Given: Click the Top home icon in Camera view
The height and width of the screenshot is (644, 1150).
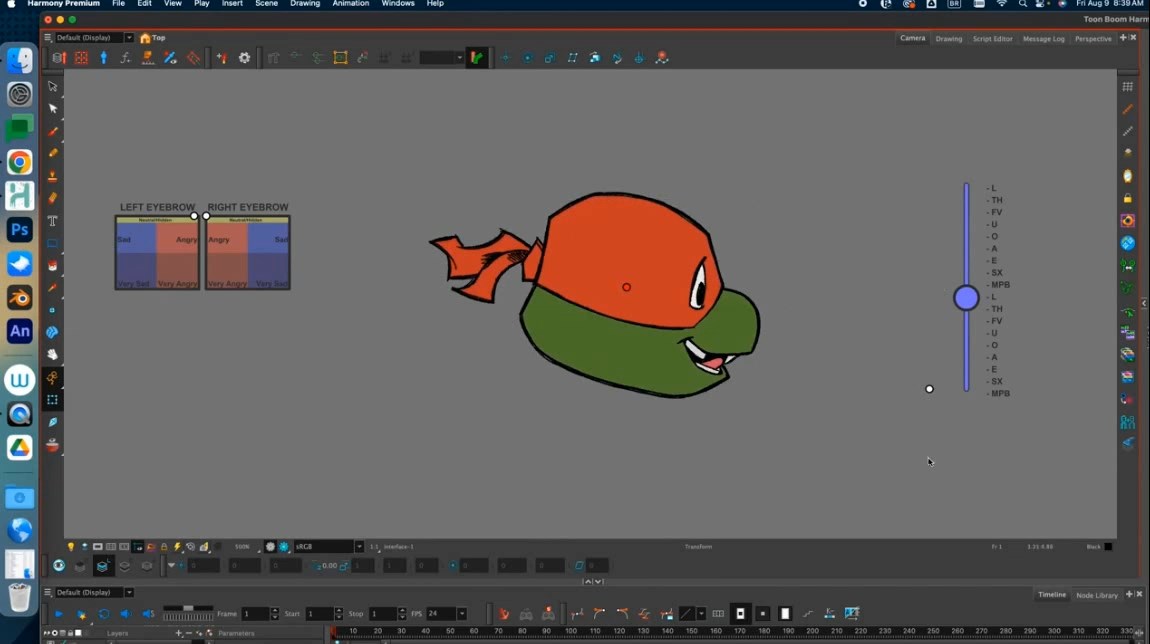Looking at the screenshot, I should 145,38.
